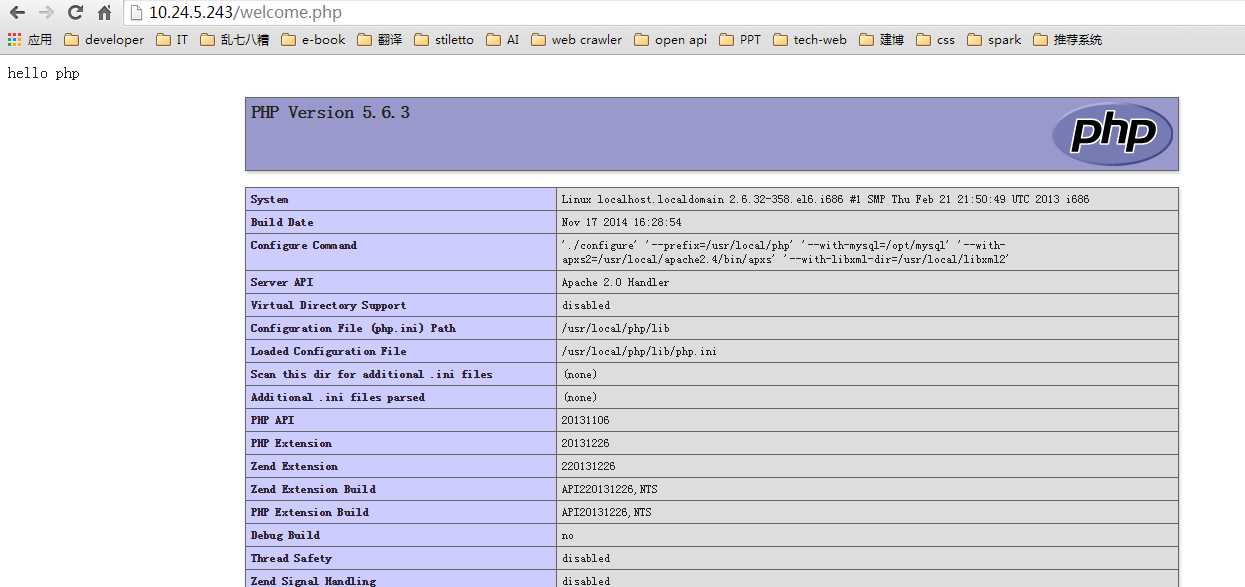The width and height of the screenshot is (1245, 587).
Task: Open the 建博 bookmark folder
Action: 881,40
